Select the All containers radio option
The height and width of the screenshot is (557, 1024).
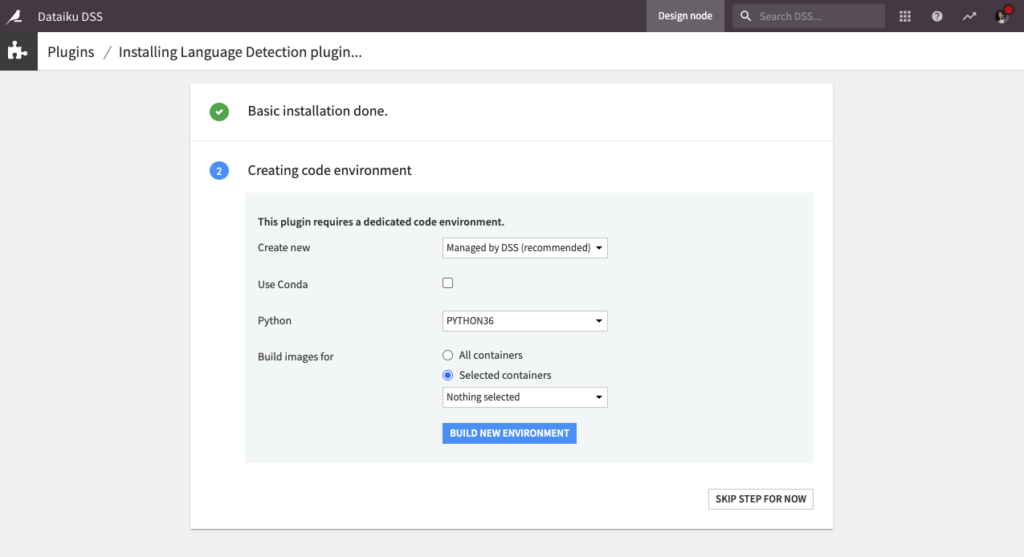(447, 355)
